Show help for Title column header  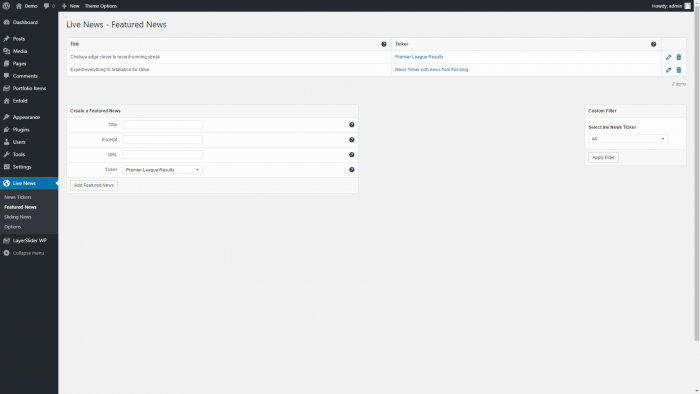[x=383, y=44]
